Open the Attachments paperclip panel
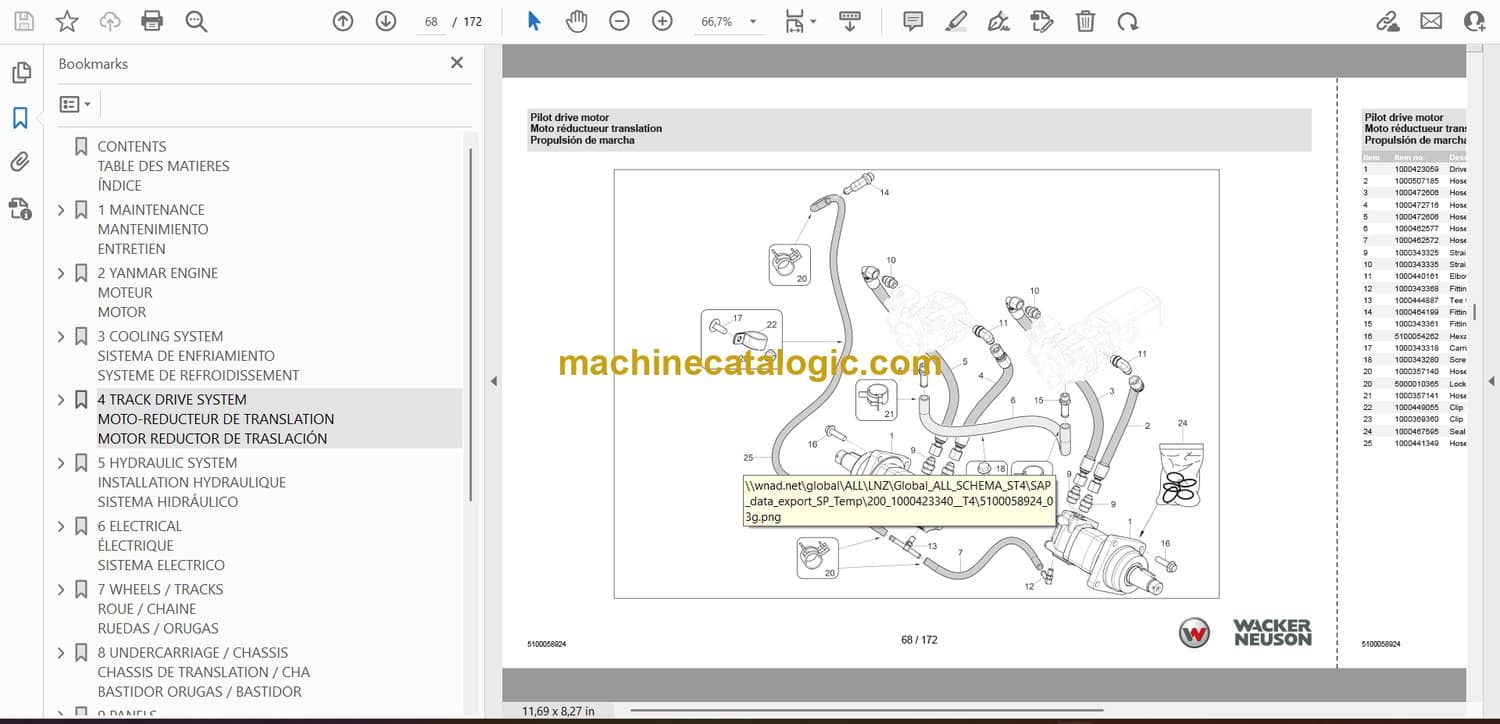Viewport: 1500px width, 724px height. point(20,162)
